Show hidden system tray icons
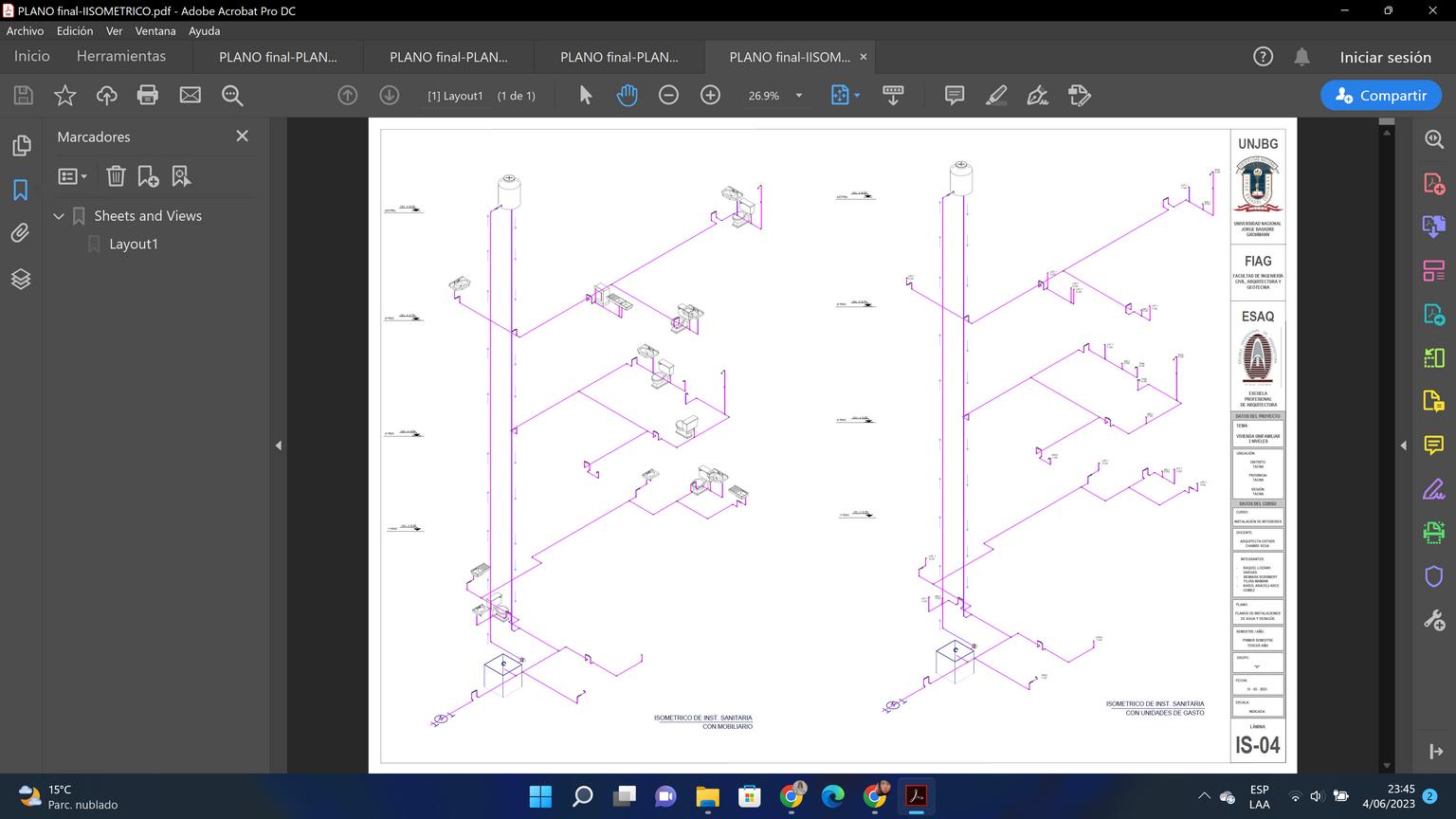 [1204, 796]
